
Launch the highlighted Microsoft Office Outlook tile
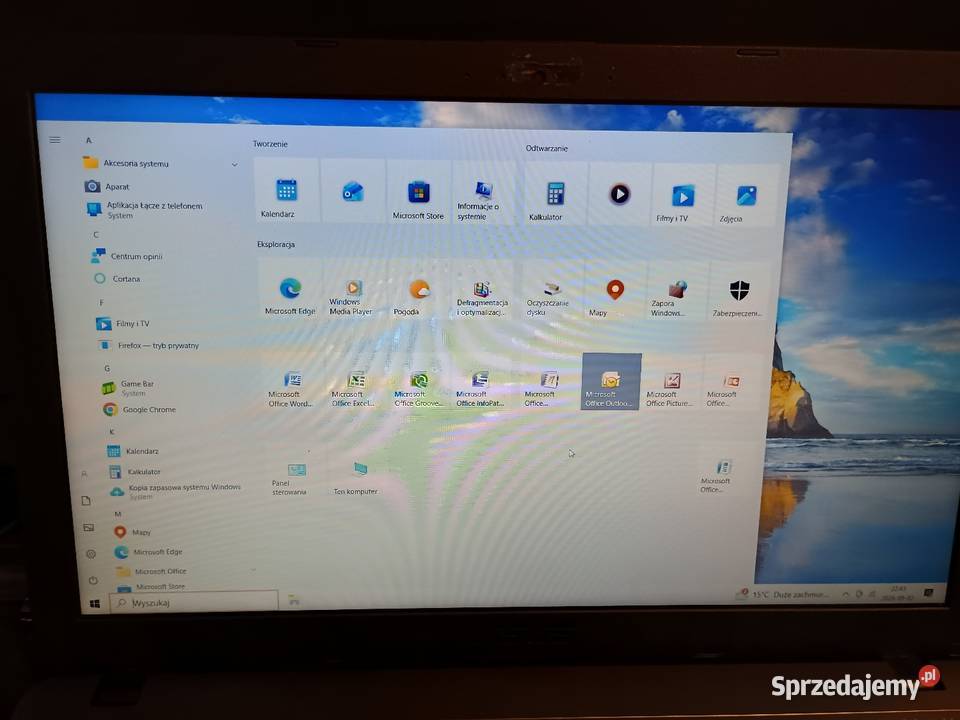pos(611,381)
